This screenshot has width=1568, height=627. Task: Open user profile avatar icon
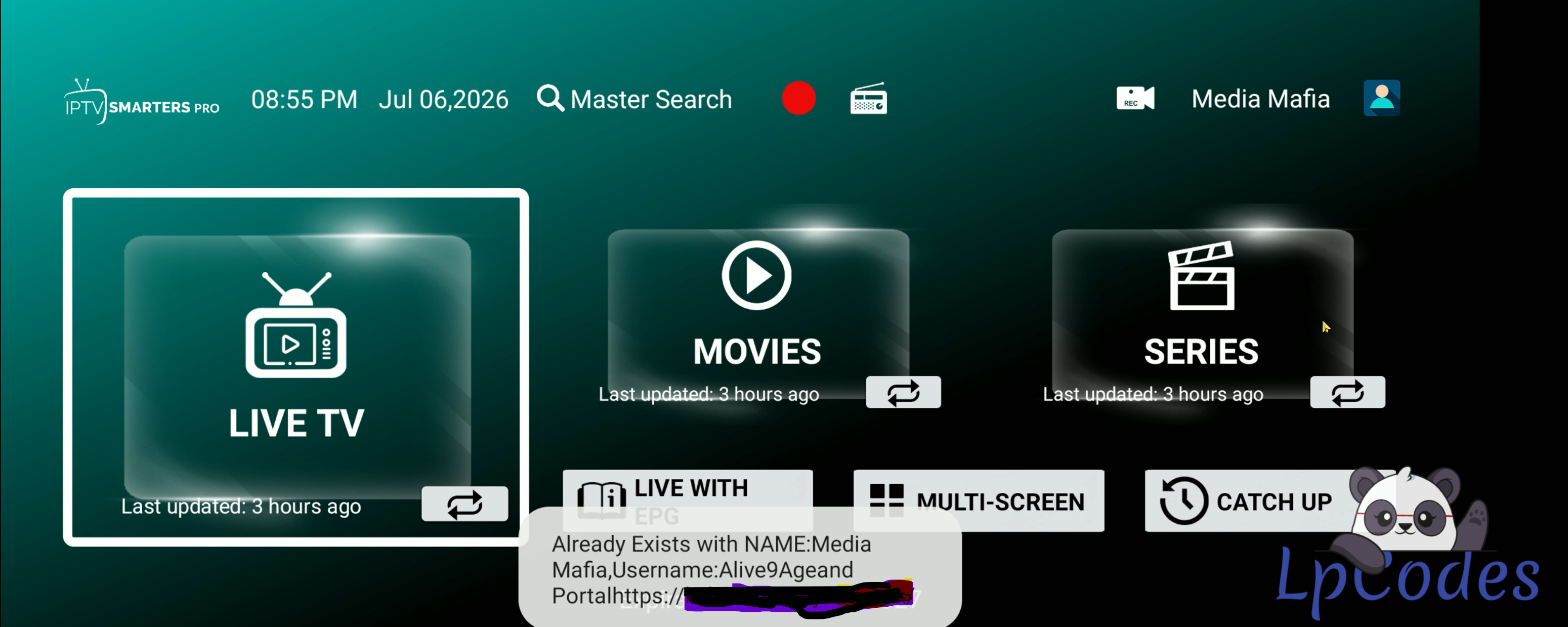1382,98
